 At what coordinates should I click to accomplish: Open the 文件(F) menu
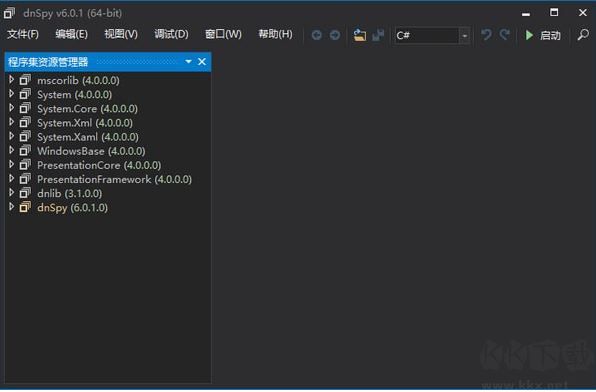23,34
